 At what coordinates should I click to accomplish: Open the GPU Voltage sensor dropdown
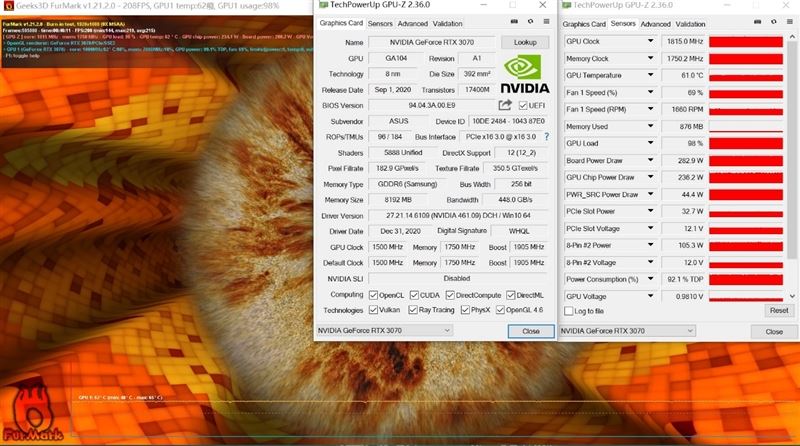pyautogui.click(x=651, y=296)
